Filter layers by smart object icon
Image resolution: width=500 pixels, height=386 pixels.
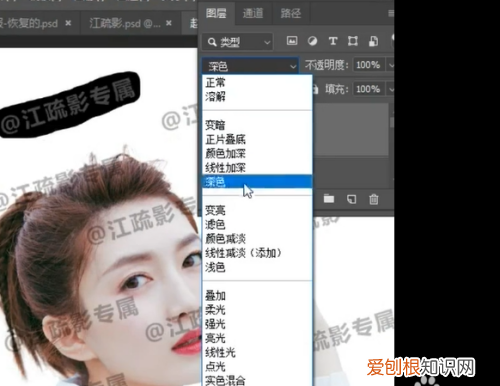coord(373,41)
